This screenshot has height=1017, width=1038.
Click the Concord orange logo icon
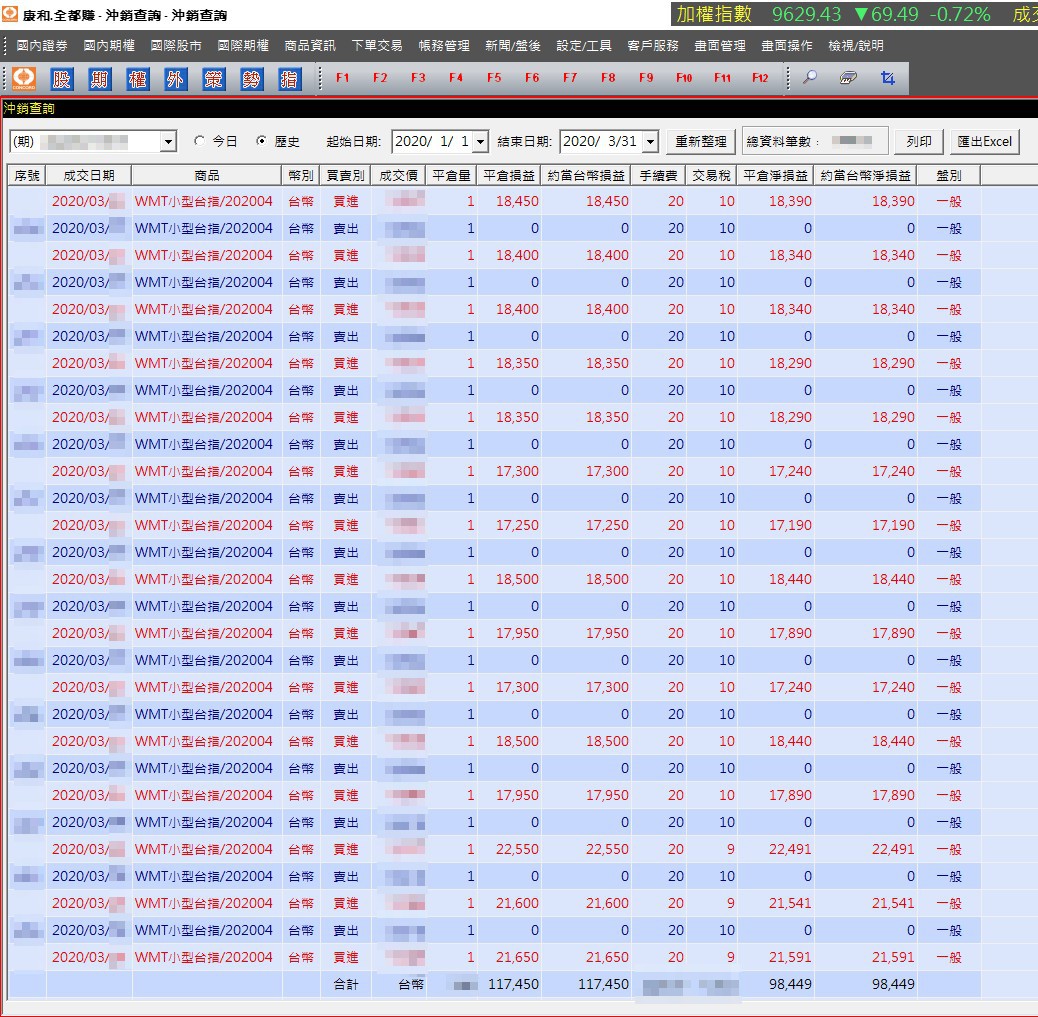tap(24, 79)
